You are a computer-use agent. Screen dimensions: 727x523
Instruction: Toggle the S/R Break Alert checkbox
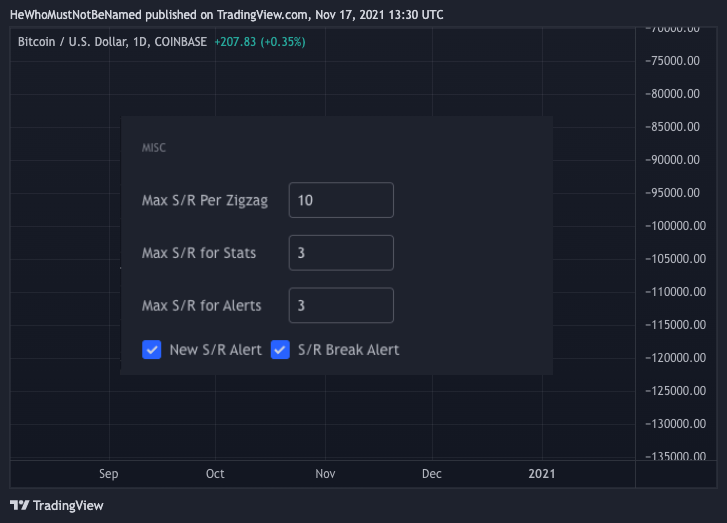[280, 350]
